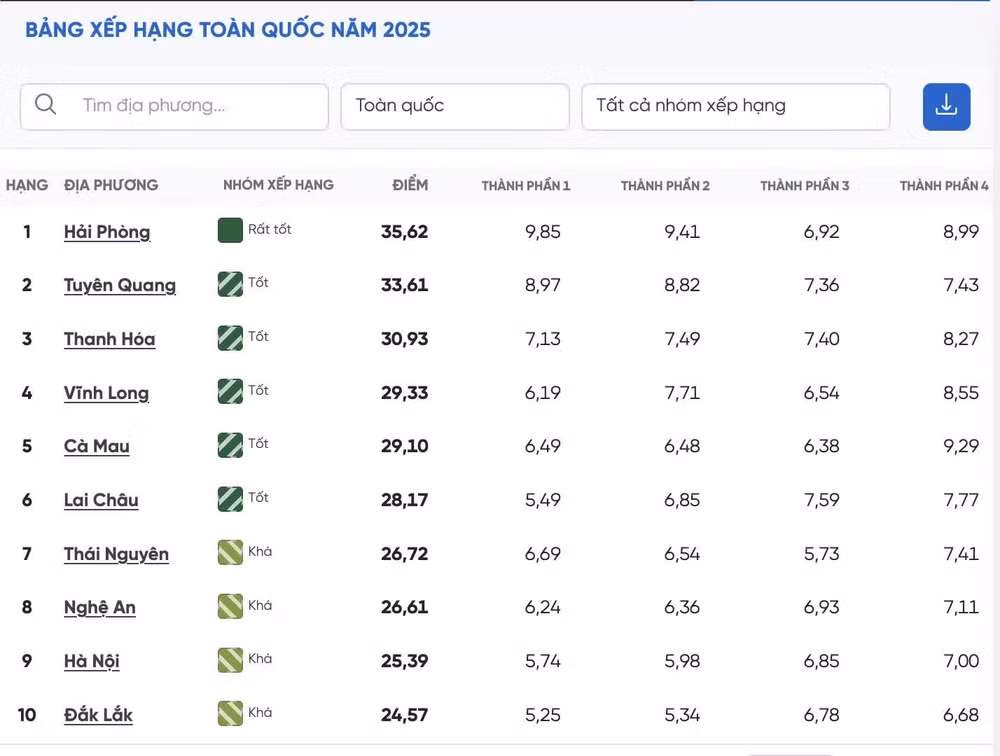Click the Rất tốt dark green swatch
This screenshot has height=756, width=1000.
[230, 230]
